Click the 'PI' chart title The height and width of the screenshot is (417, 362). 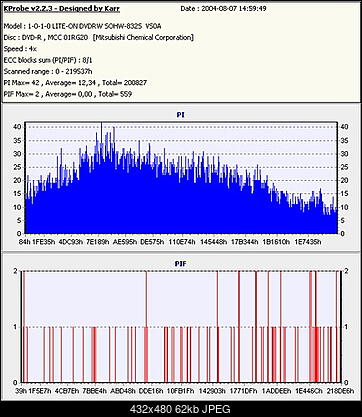180,115
